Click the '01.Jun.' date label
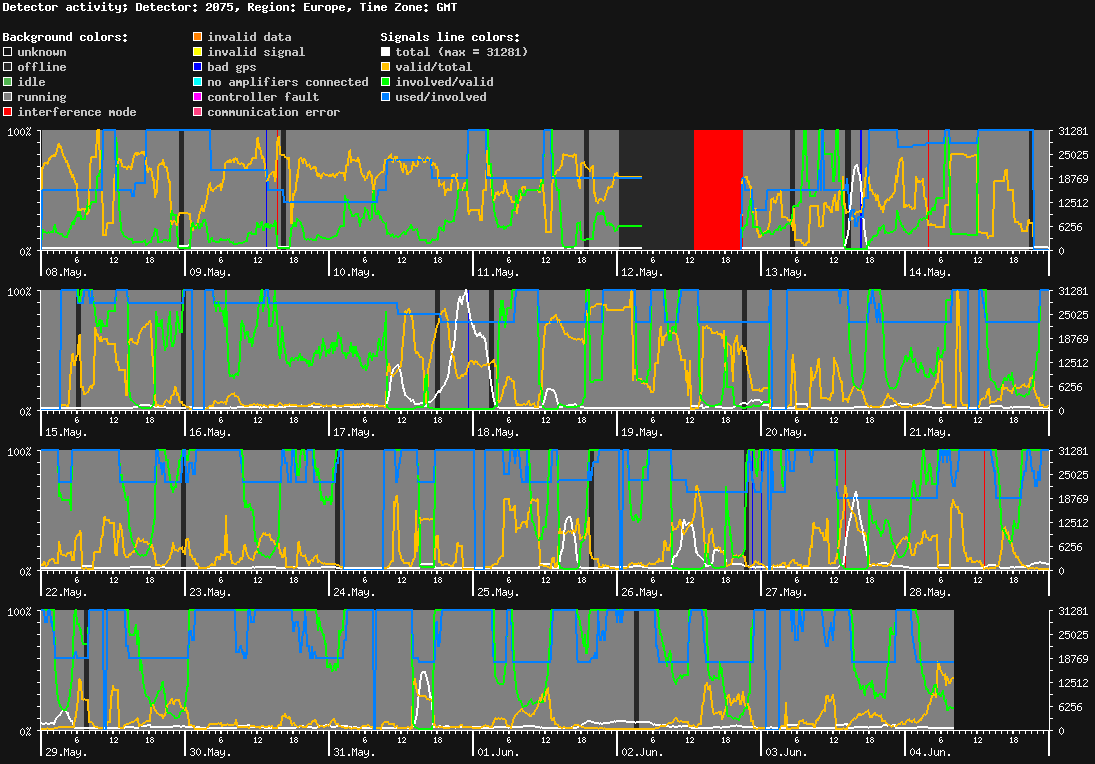Image resolution: width=1095 pixels, height=764 pixels. pyautogui.click(x=498, y=752)
